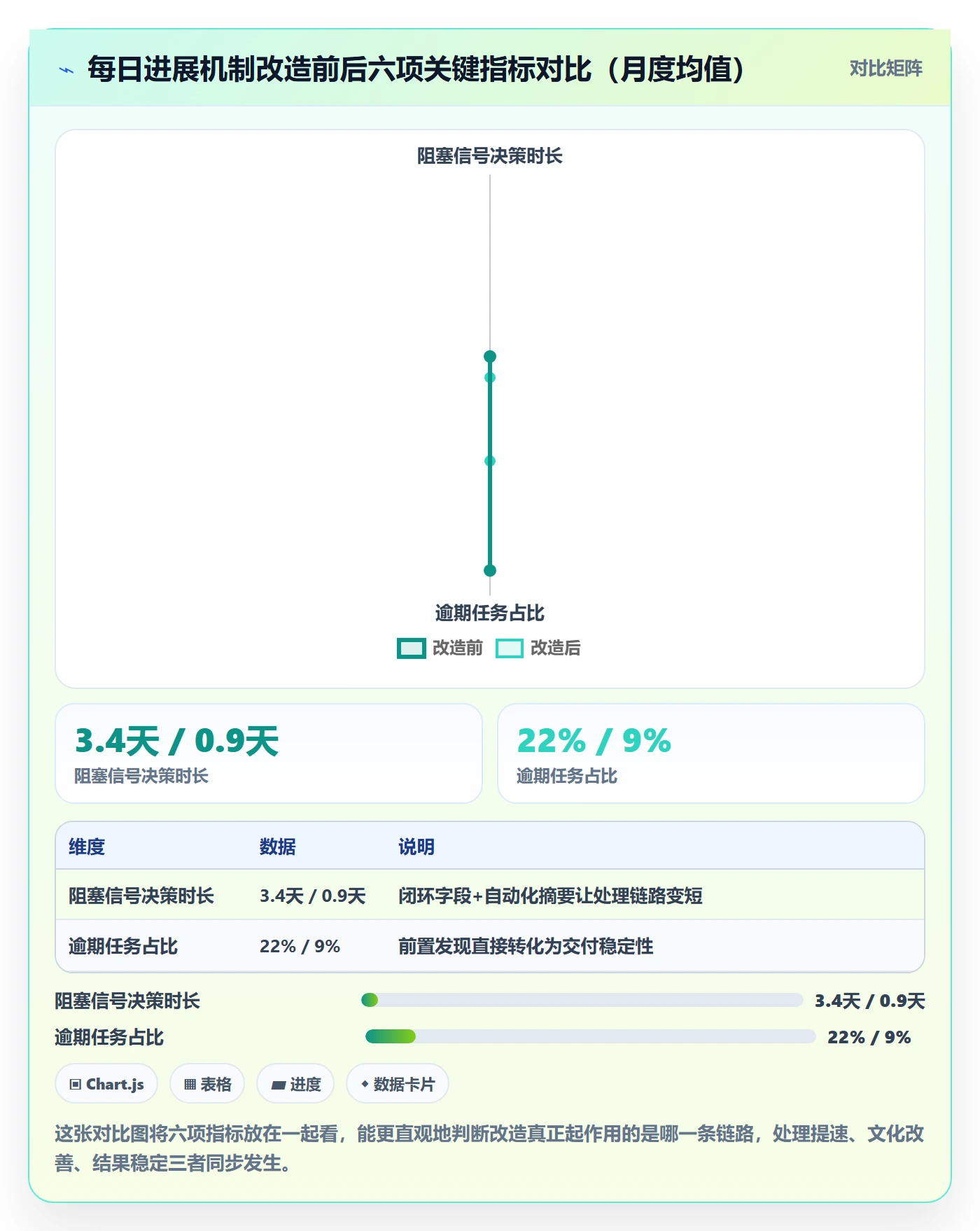Click the 数据卡片 chip diamond icon
Image resolution: width=980 pixels, height=1231 pixels.
tap(365, 1084)
